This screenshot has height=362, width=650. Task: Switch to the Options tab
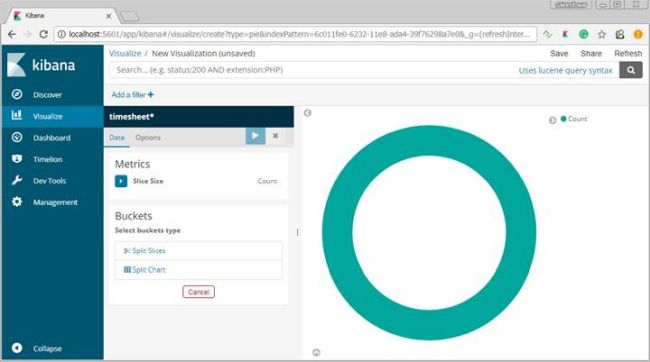click(148, 138)
